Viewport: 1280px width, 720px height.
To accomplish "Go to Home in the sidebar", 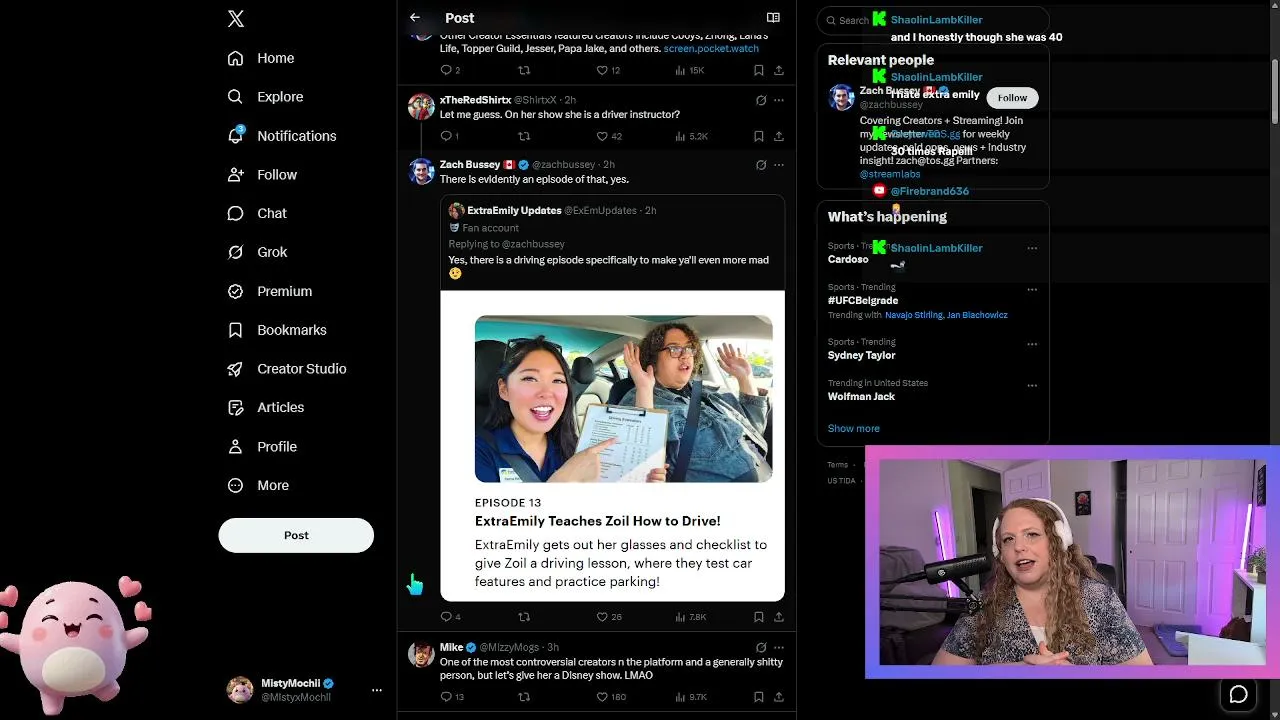I will (x=261, y=58).
